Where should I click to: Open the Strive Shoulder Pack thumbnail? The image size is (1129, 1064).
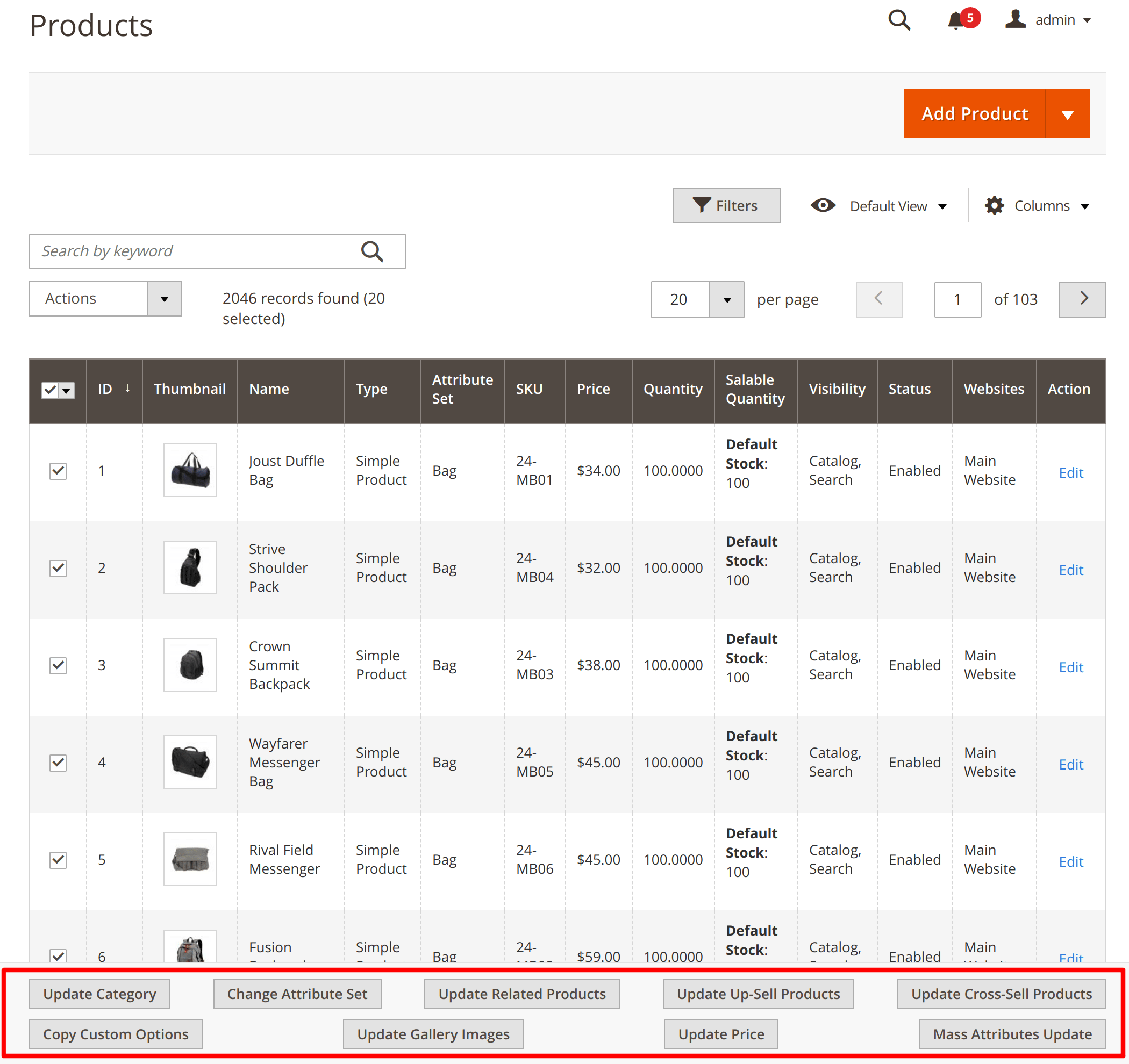click(190, 567)
